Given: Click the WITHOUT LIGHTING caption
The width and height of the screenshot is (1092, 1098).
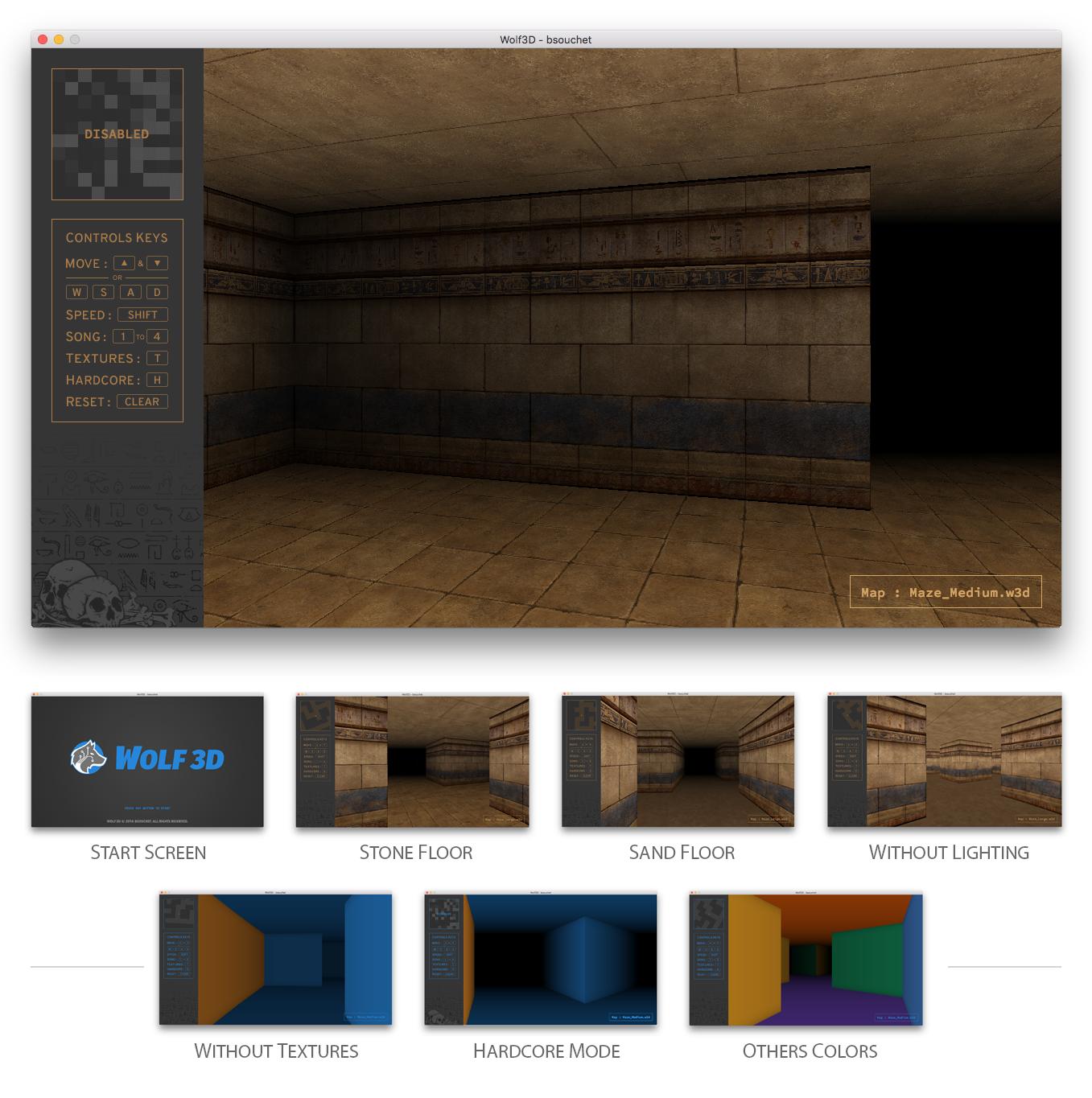Looking at the screenshot, I should (949, 853).
